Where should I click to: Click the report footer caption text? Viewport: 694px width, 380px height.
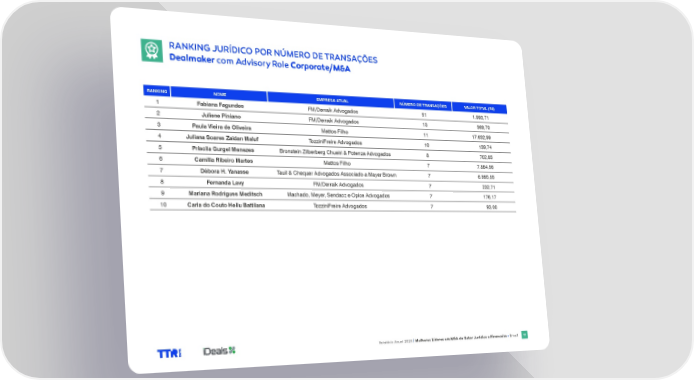coord(448,339)
